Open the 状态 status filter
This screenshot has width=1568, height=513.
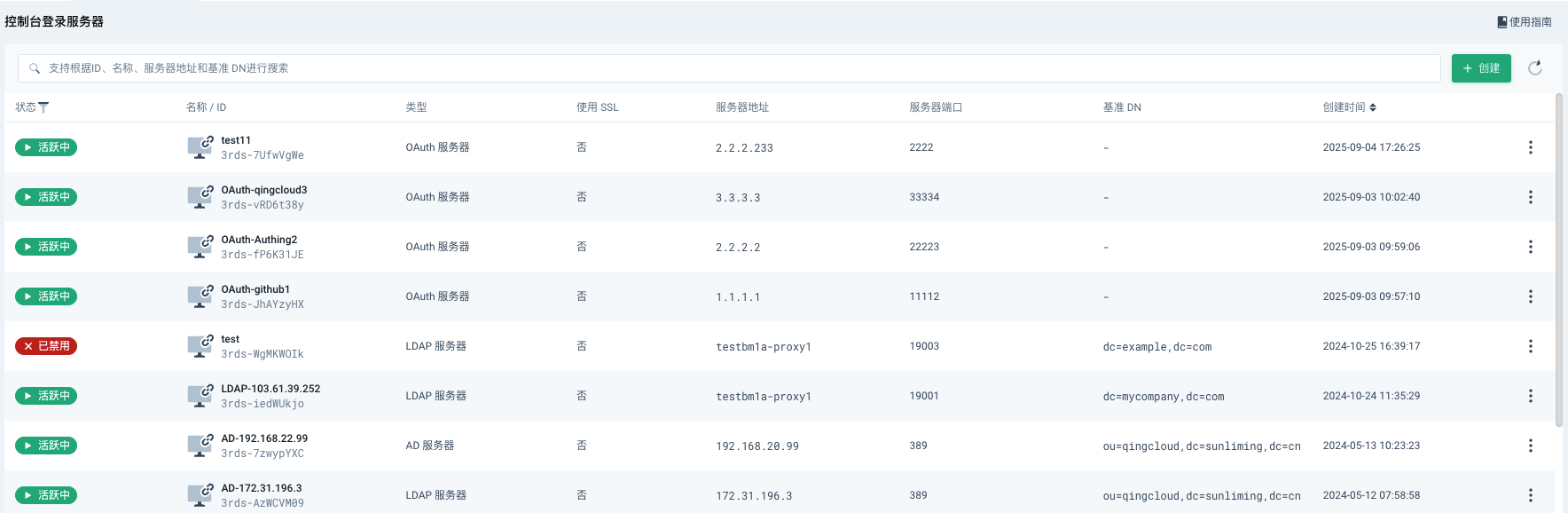tap(43, 107)
